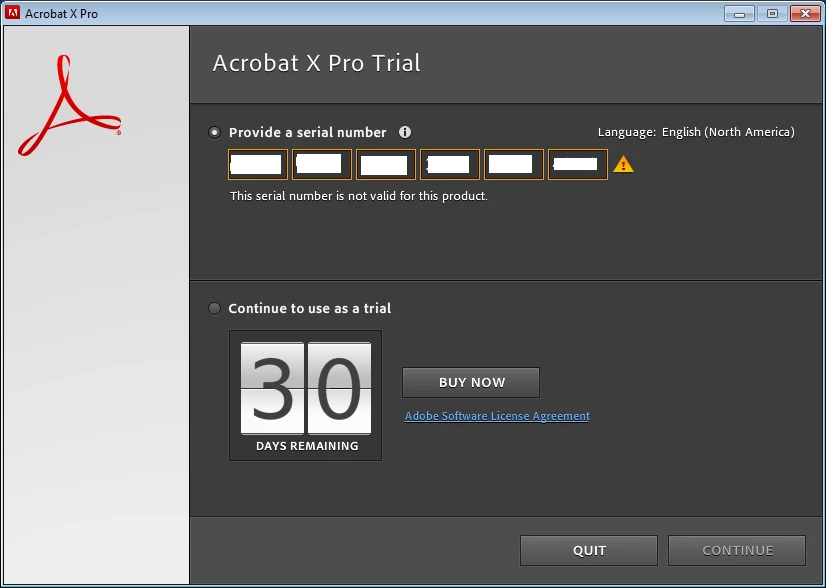Click the serial number info icon
This screenshot has height=588, width=826.
tap(405, 132)
